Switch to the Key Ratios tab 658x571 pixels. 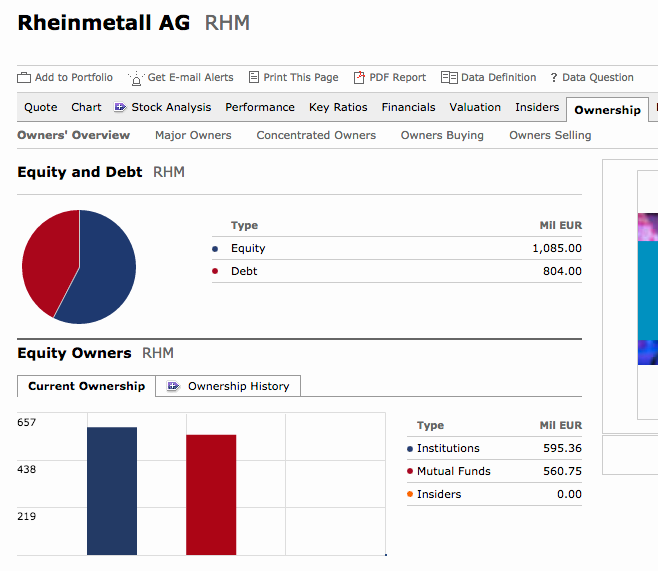pyautogui.click(x=338, y=107)
